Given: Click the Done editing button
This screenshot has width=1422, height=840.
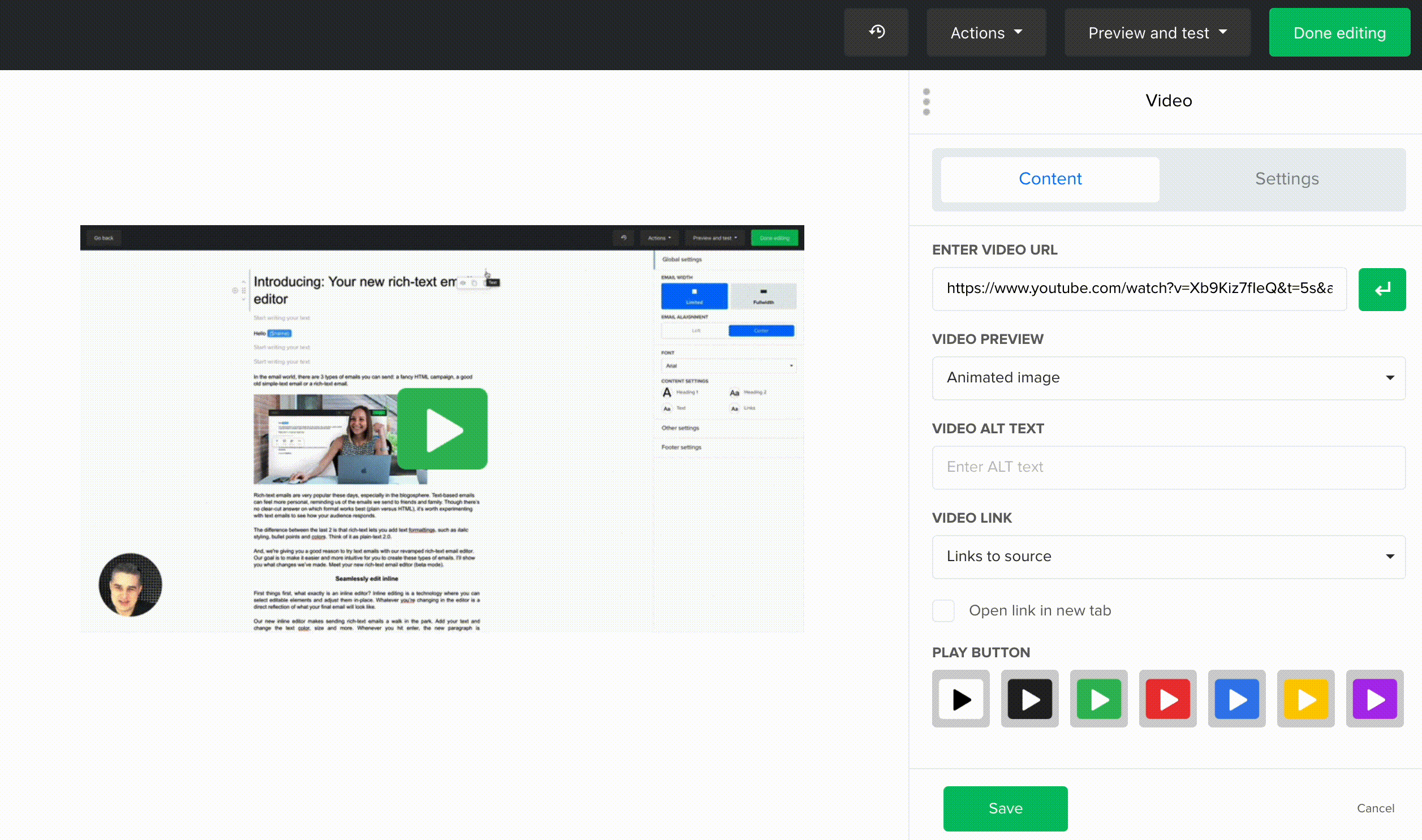Looking at the screenshot, I should coord(1339,32).
